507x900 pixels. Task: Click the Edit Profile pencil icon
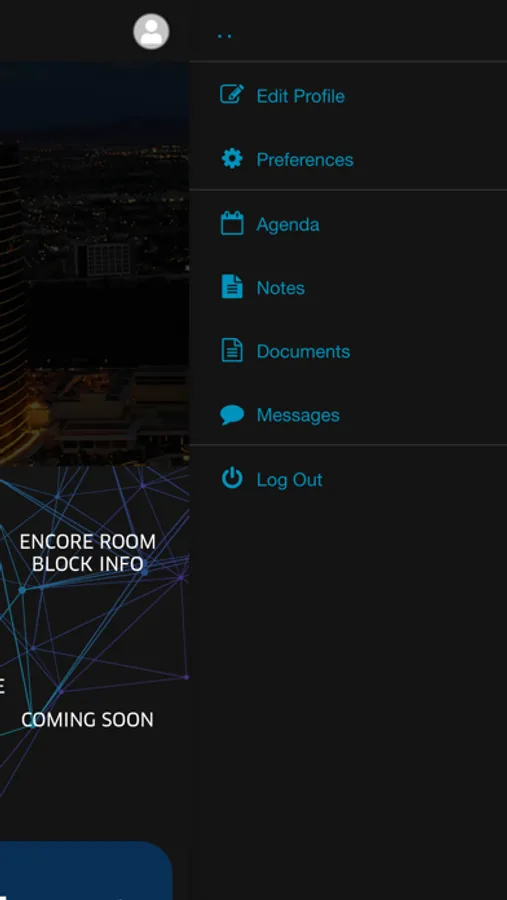pyautogui.click(x=232, y=94)
